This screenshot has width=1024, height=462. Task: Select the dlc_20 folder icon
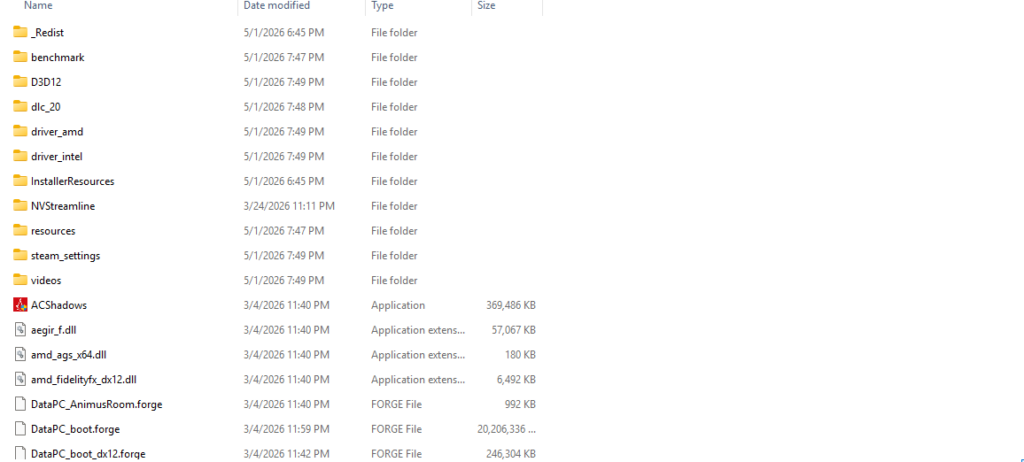tap(20, 107)
